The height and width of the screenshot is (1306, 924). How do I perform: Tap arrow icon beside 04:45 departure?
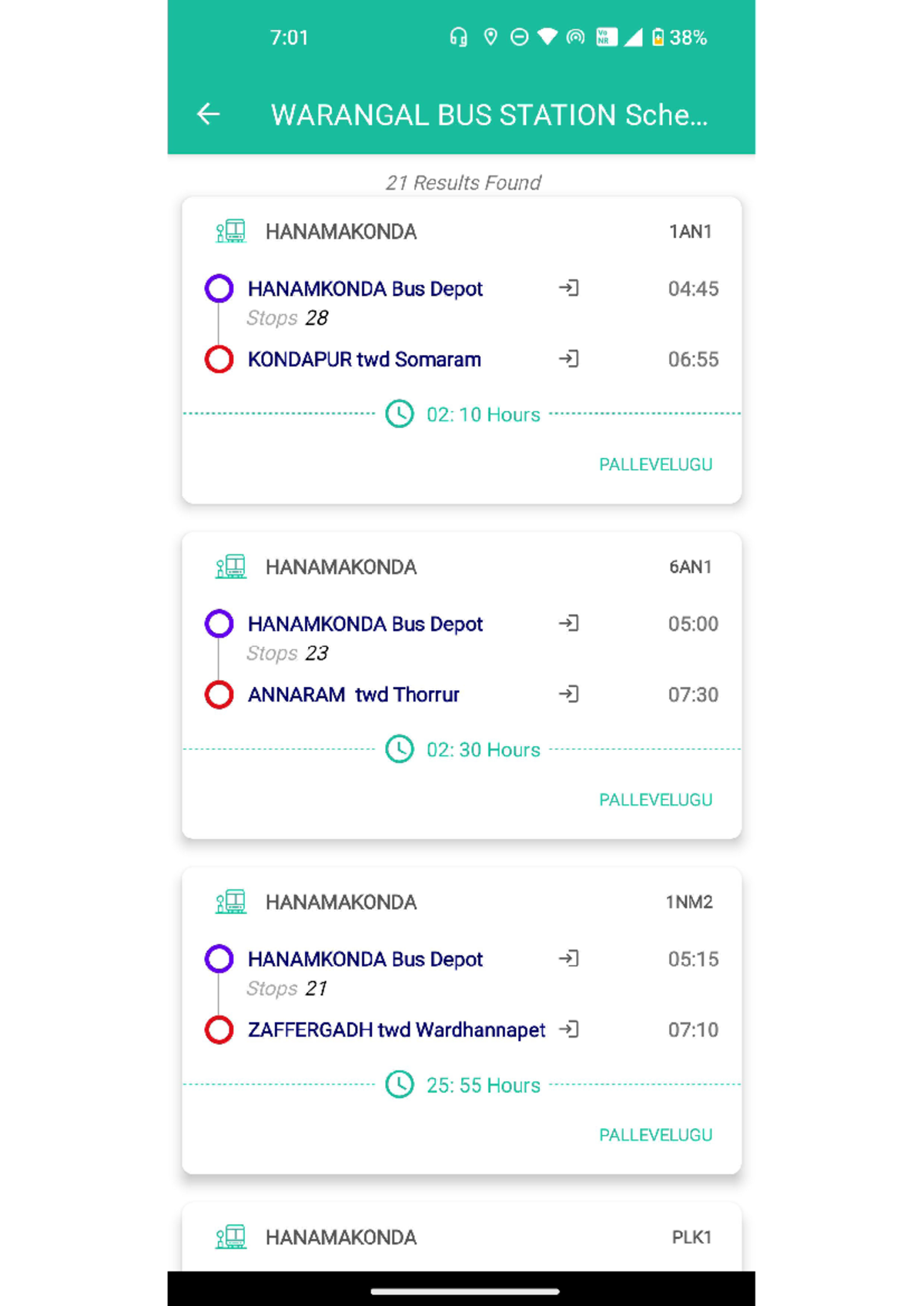pyautogui.click(x=569, y=288)
